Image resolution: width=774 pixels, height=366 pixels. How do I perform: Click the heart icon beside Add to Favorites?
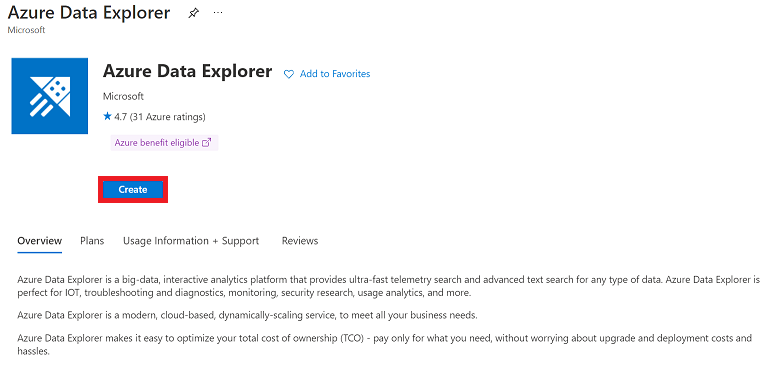click(289, 74)
